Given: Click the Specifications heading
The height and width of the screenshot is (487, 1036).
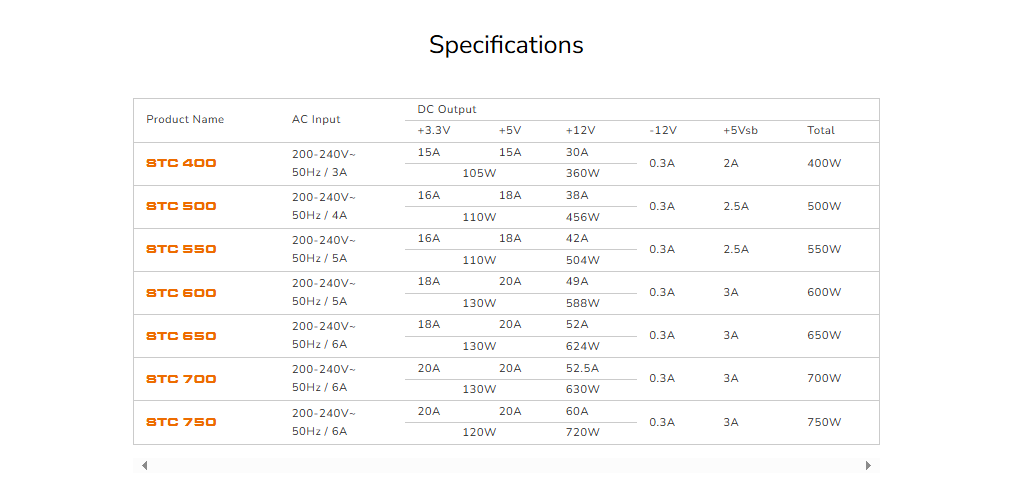Looking at the screenshot, I should tap(506, 45).
